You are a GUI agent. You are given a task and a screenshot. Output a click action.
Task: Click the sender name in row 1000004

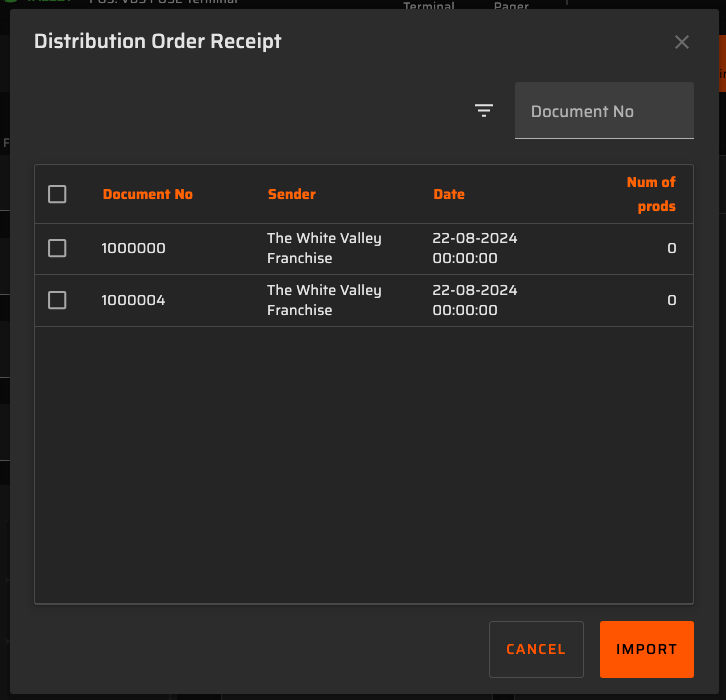coord(324,300)
